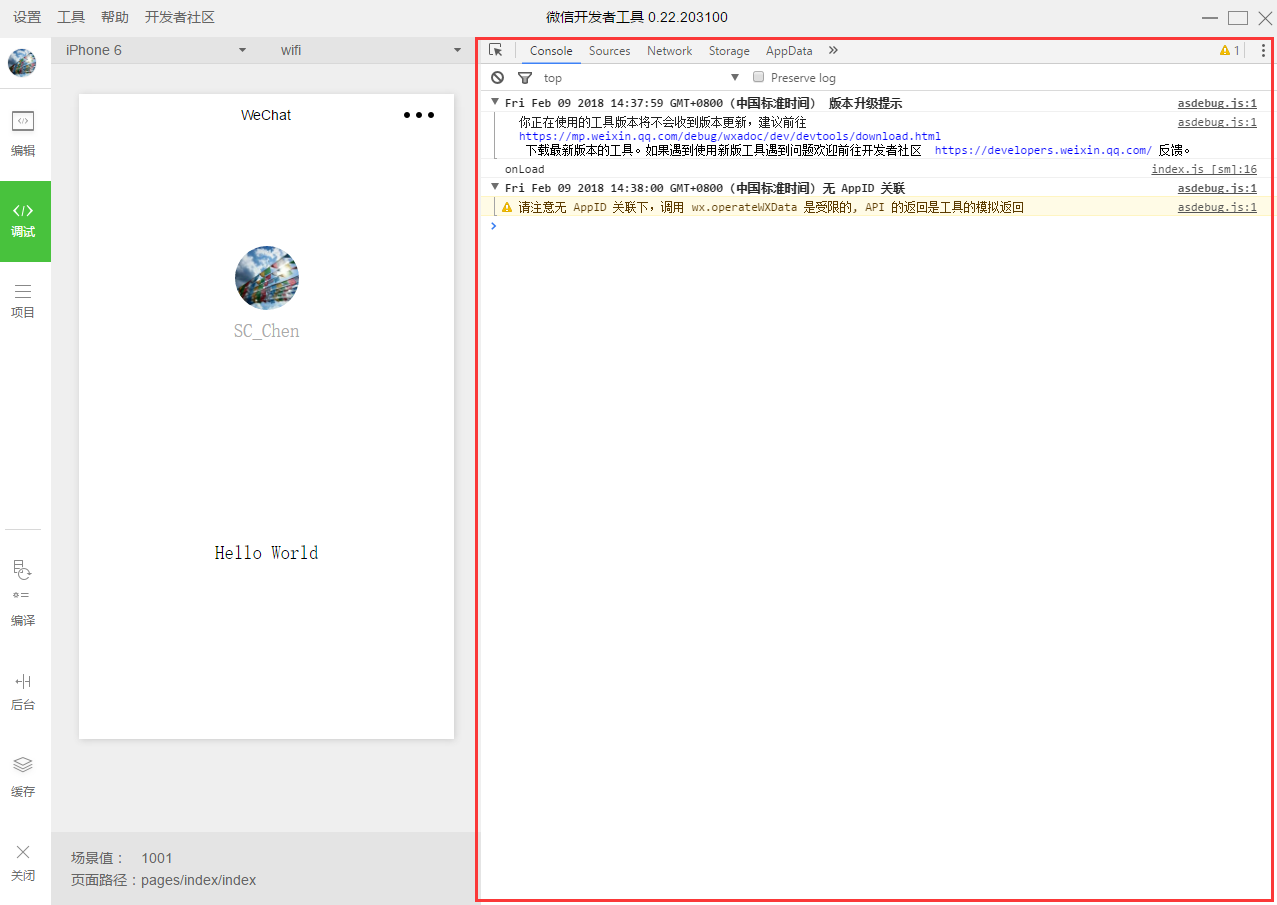Image resolution: width=1277 pixels, height=905 pixels.
Task: Open the 编辑 editor sidebar icon
Action: click(x=23, y=134)
